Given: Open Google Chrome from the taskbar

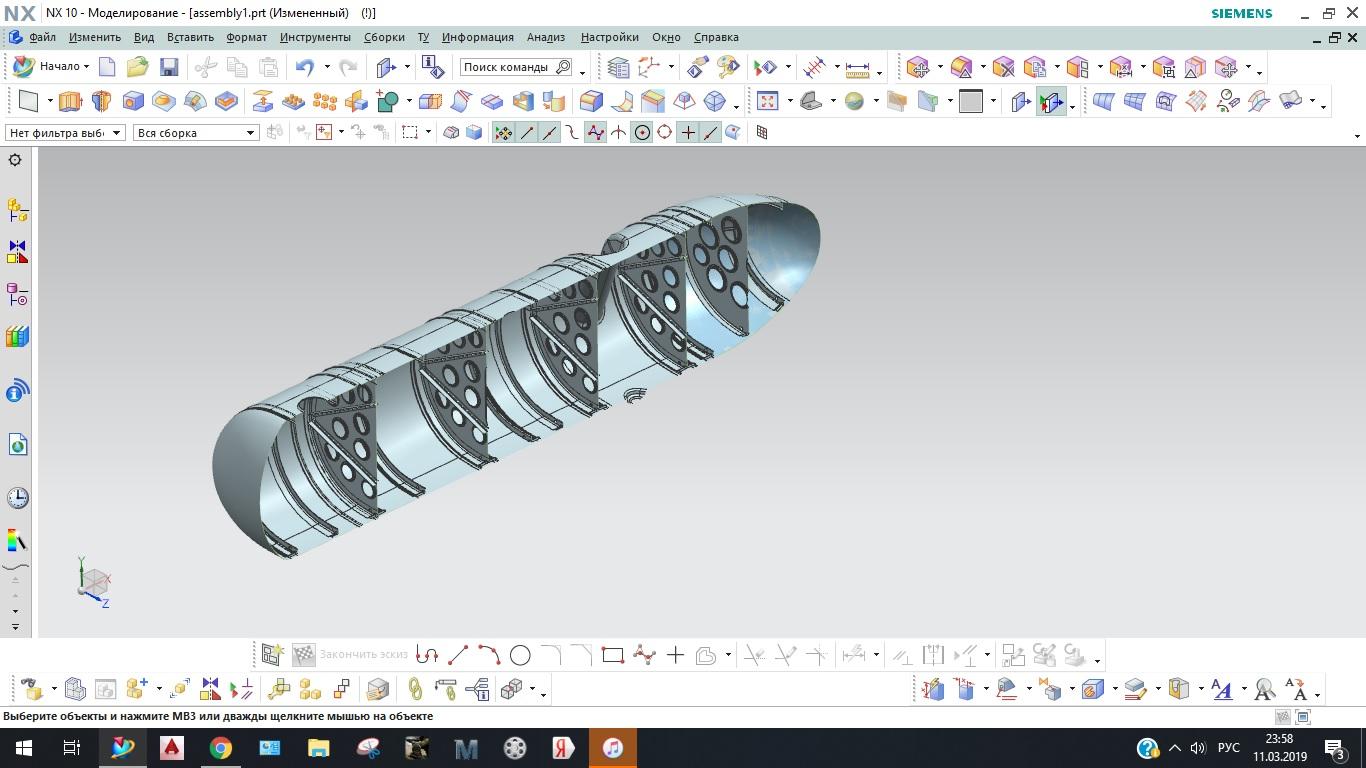Looking at the screenshot, I should (221, 747).
